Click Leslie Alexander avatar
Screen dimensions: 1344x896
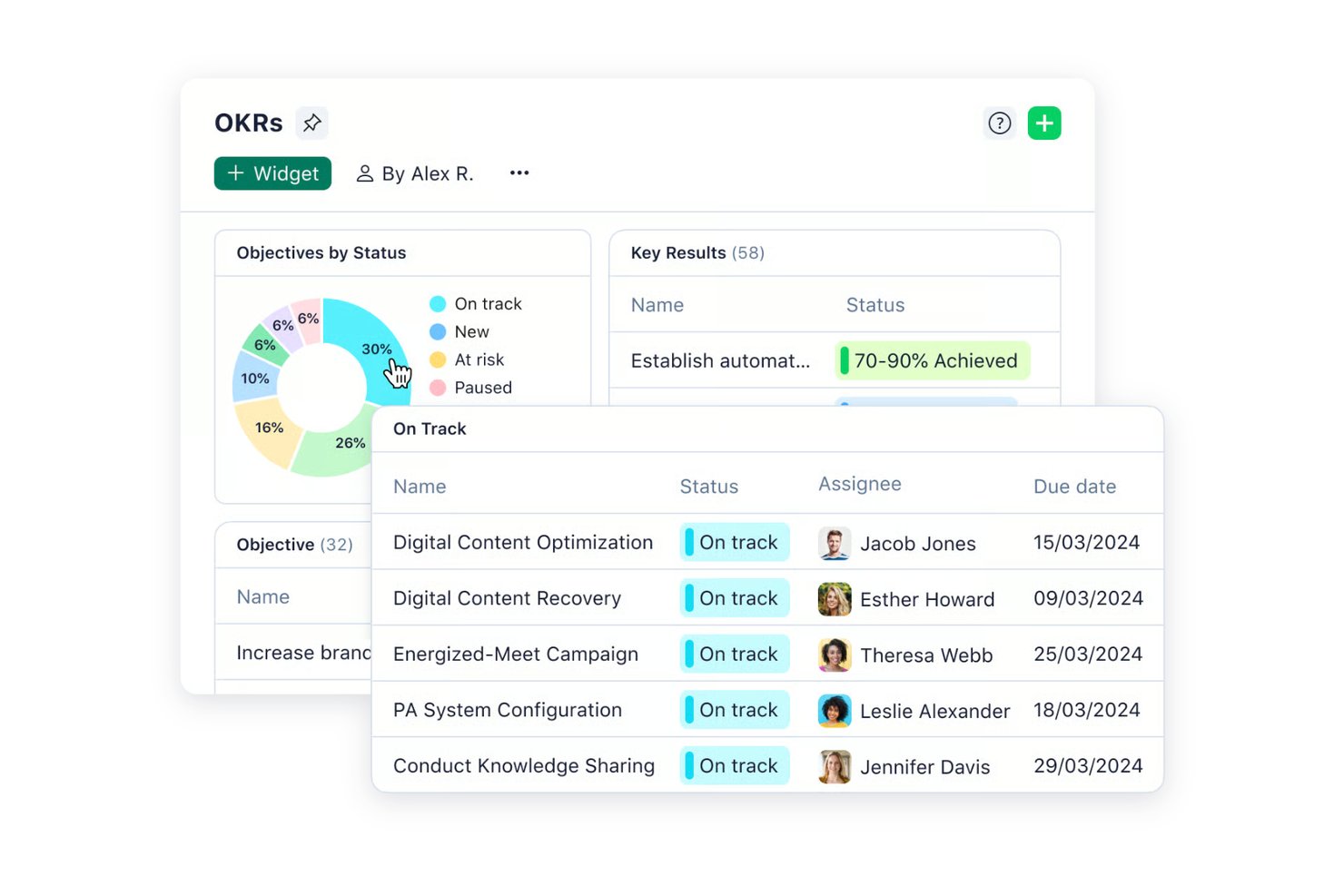(835, 711)
